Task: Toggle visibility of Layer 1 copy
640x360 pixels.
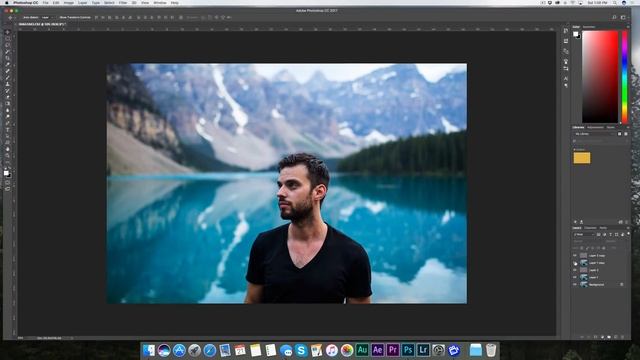Action: [575, 263]
